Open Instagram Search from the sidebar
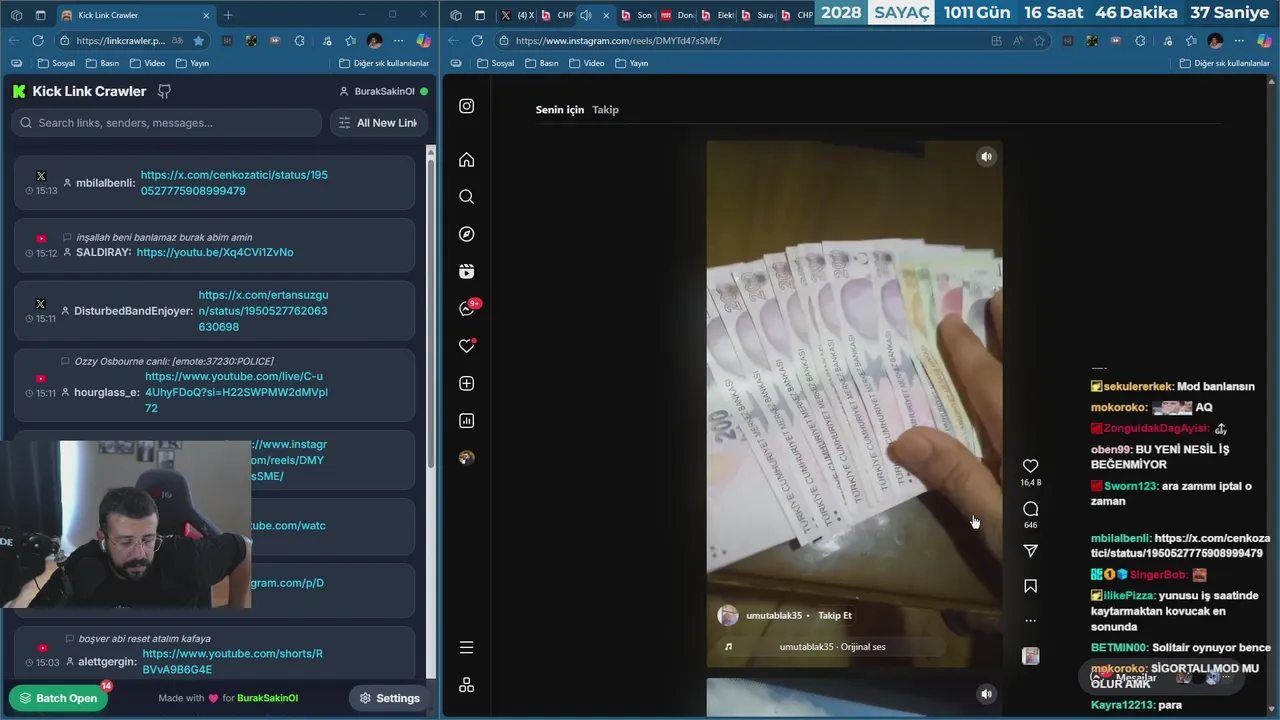Screen dimensions: 1280x720 click(466, 197)
